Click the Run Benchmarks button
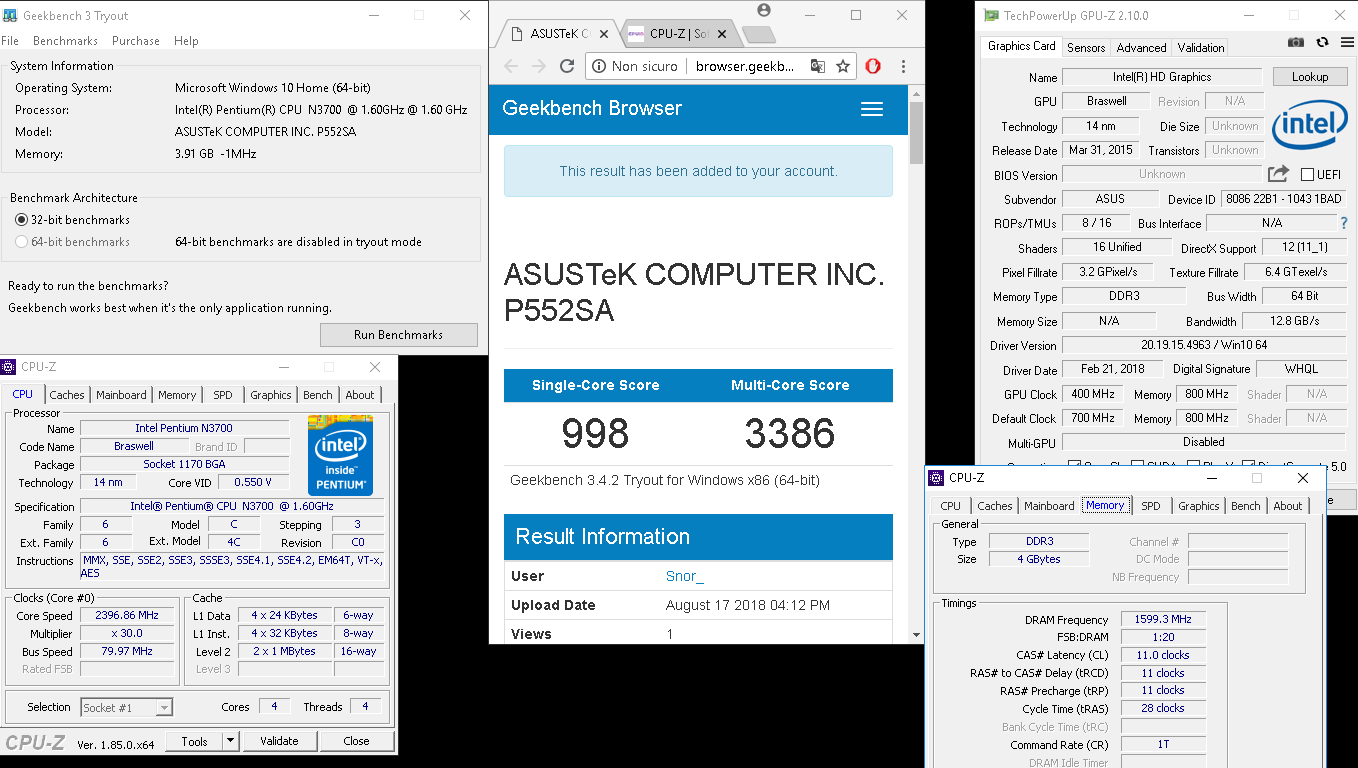Screen dimensions: 1358x768 point(398,335)
